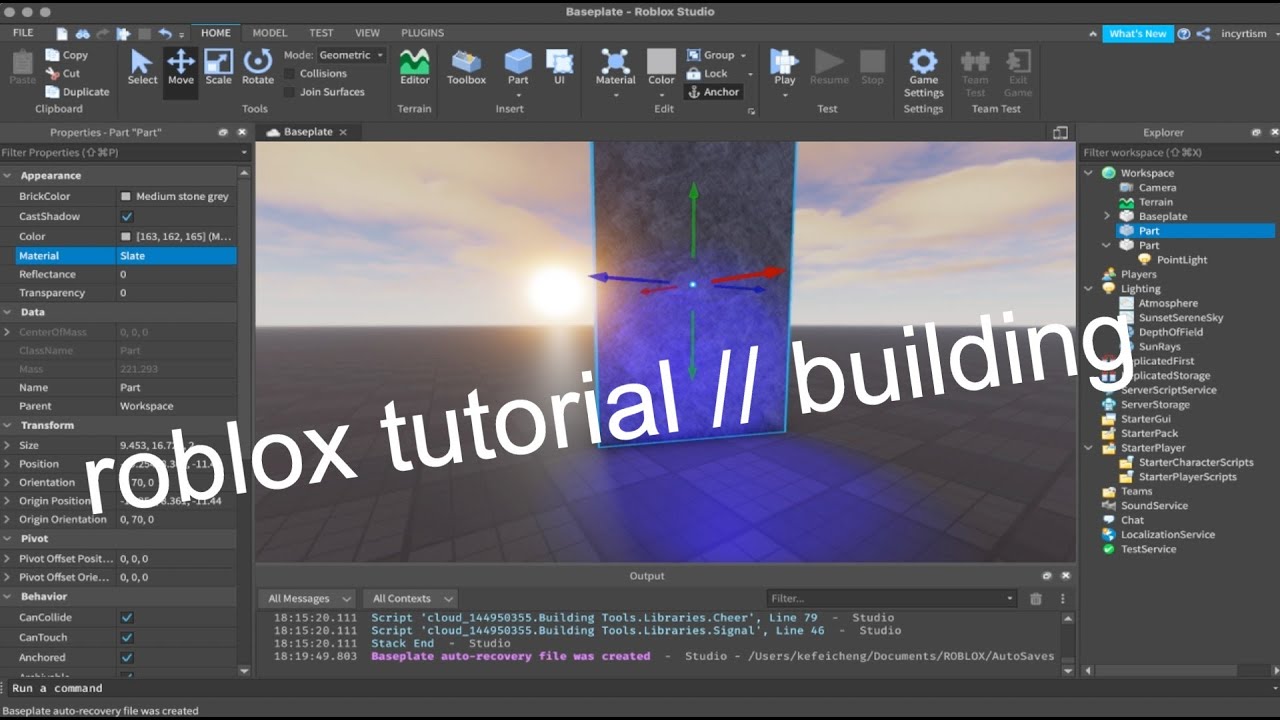
Task: Open the PLUGINS ribbon tab
Action: [x=423, y=33]
